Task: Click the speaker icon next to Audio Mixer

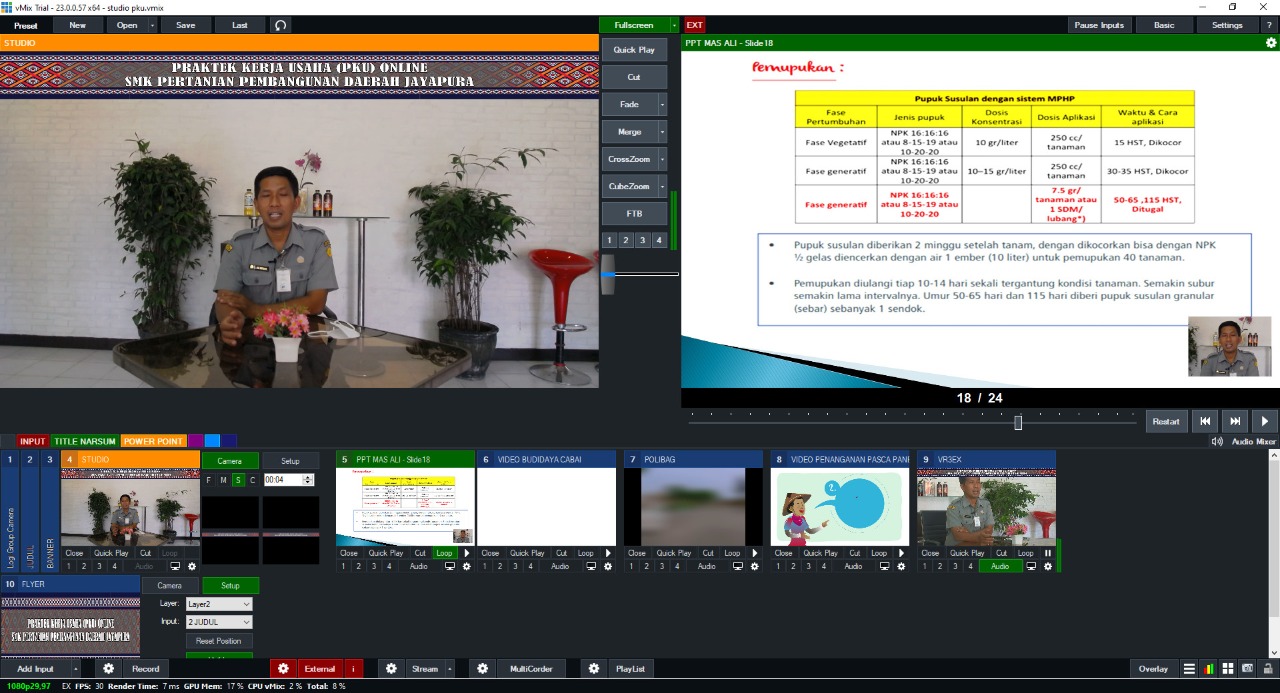Action: (x=1217, y=441)
